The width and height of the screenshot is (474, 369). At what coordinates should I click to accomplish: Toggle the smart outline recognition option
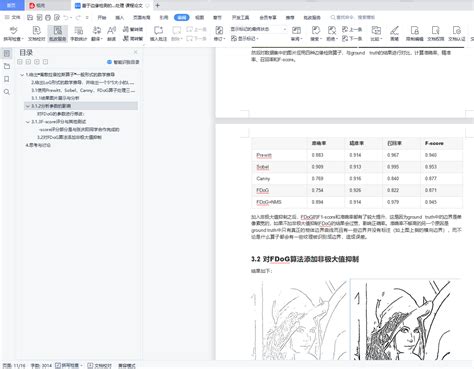(x=123, y=62)
